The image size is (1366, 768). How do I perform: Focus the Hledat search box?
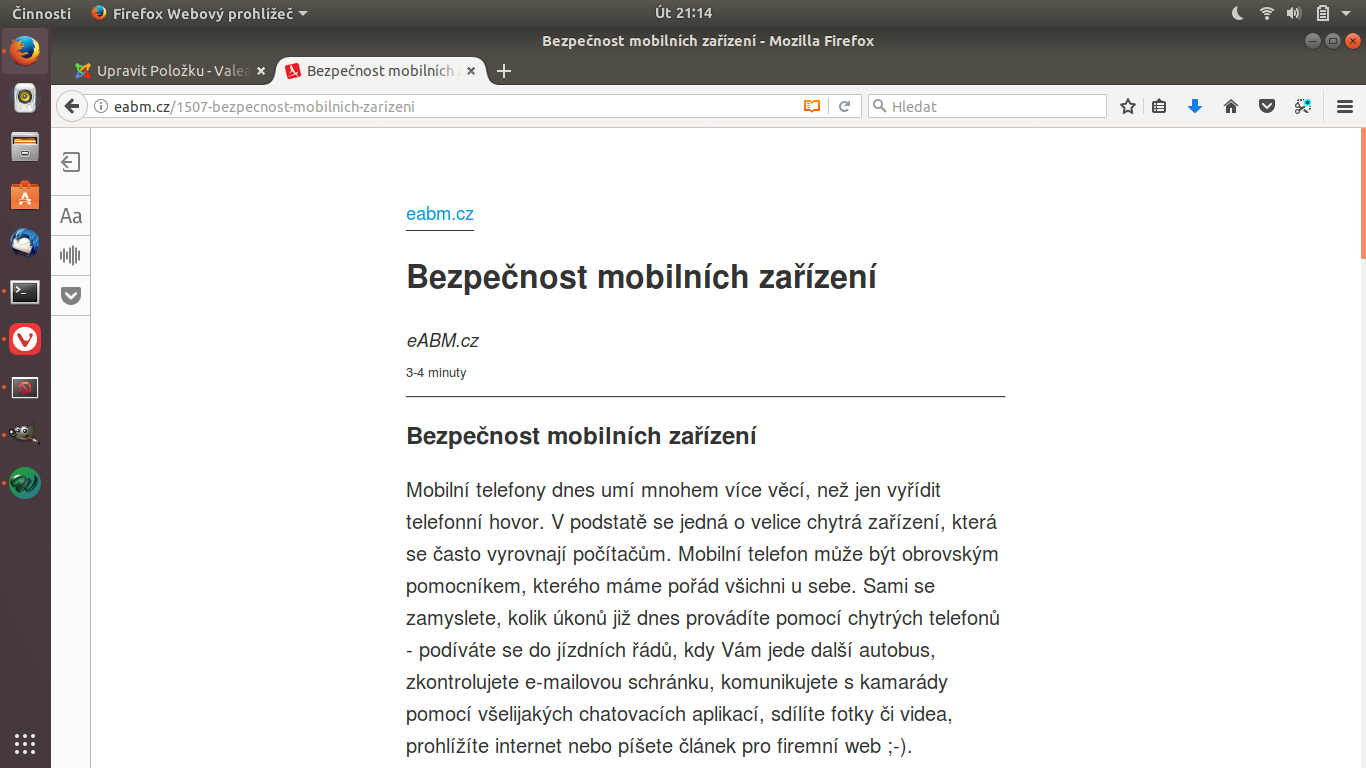point(987,106)
